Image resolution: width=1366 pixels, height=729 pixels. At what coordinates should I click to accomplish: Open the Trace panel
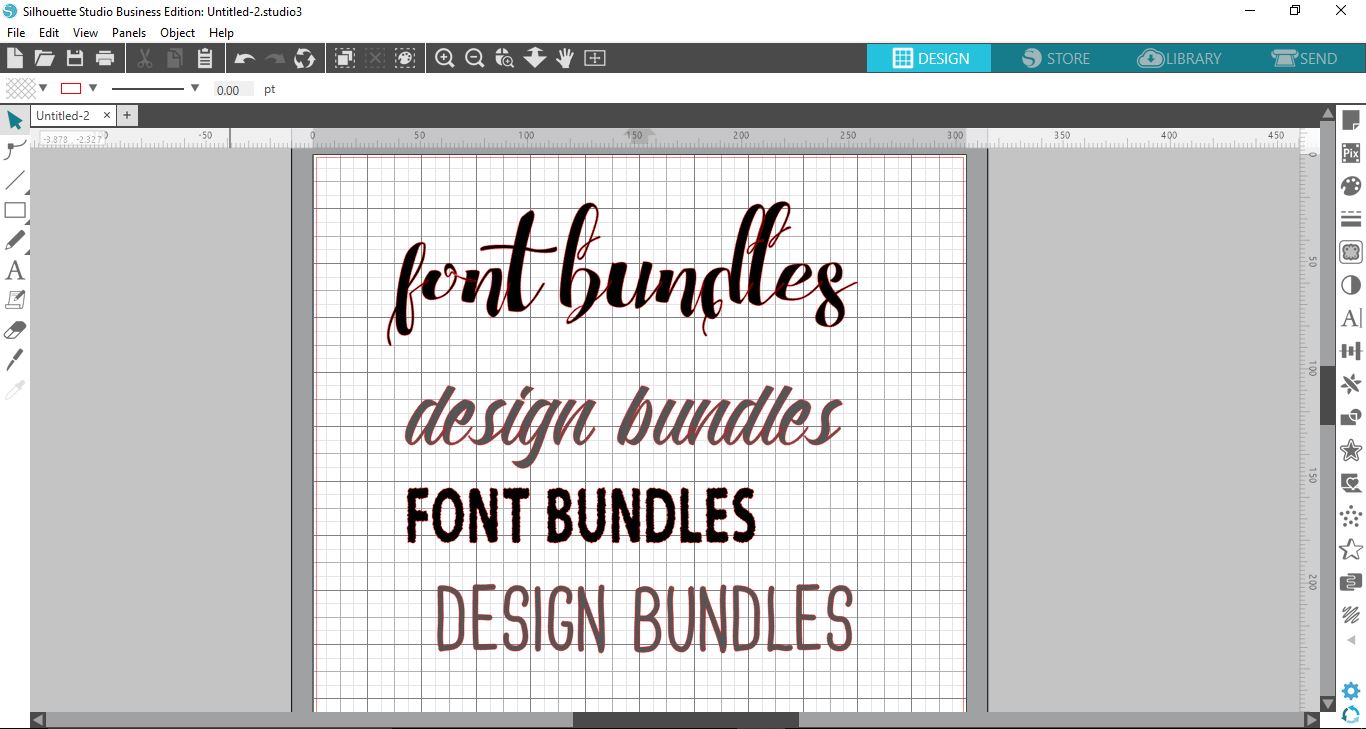(1351, 252)
